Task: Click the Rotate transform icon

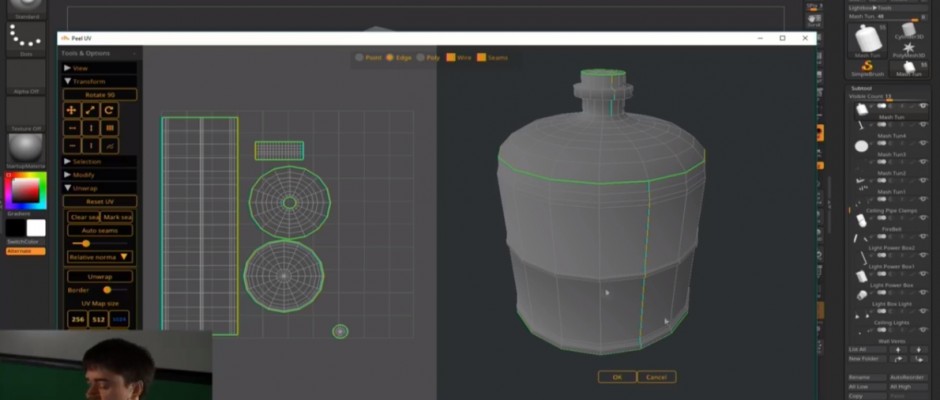Action: (x=109, y=110)
